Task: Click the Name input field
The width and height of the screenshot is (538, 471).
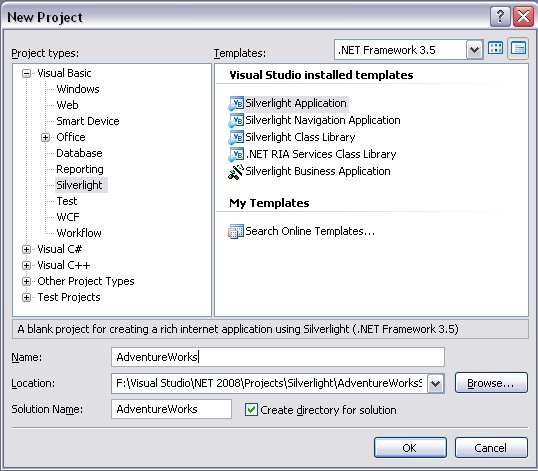Action: (x=278, y=357)
